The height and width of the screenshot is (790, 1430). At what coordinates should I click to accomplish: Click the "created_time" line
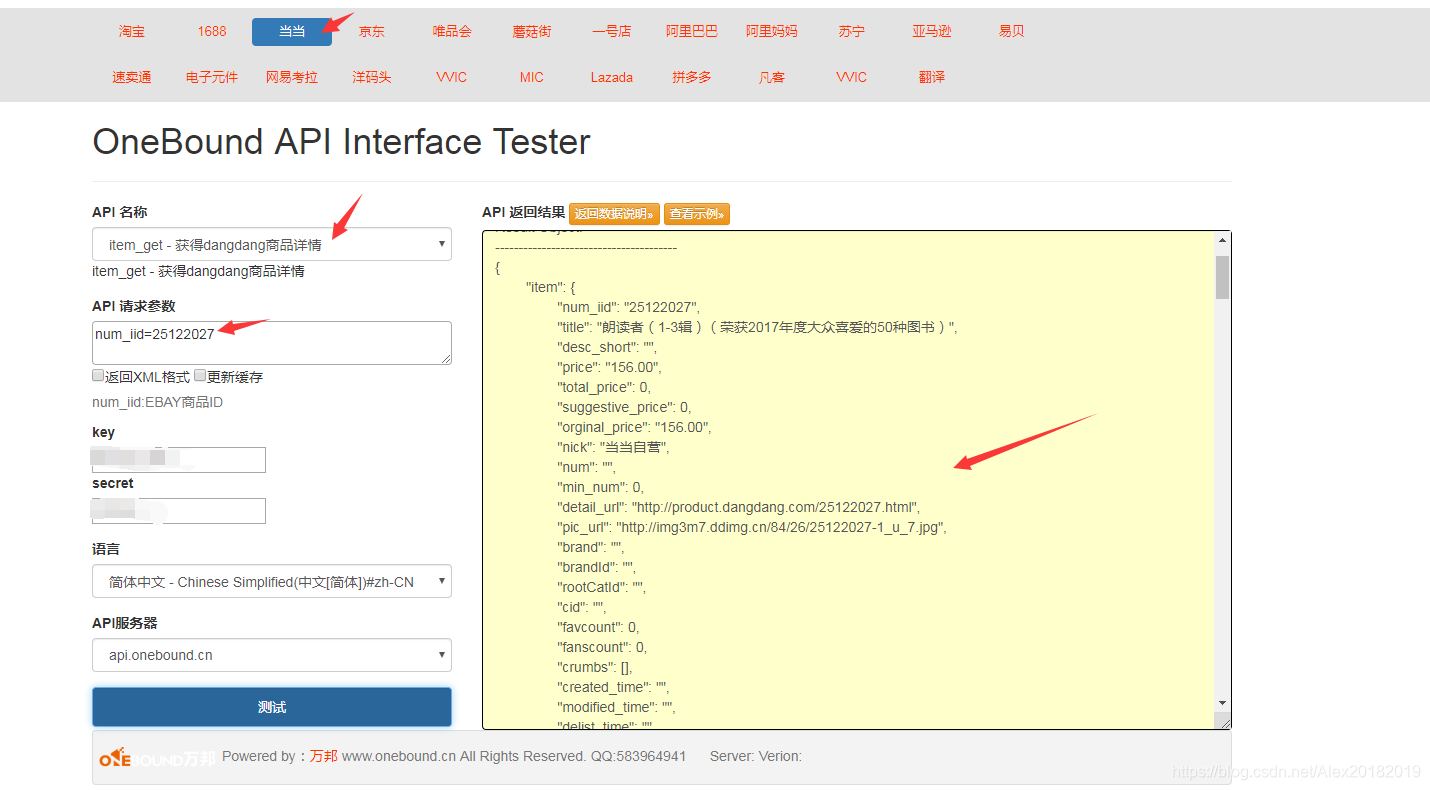point(613,687)
